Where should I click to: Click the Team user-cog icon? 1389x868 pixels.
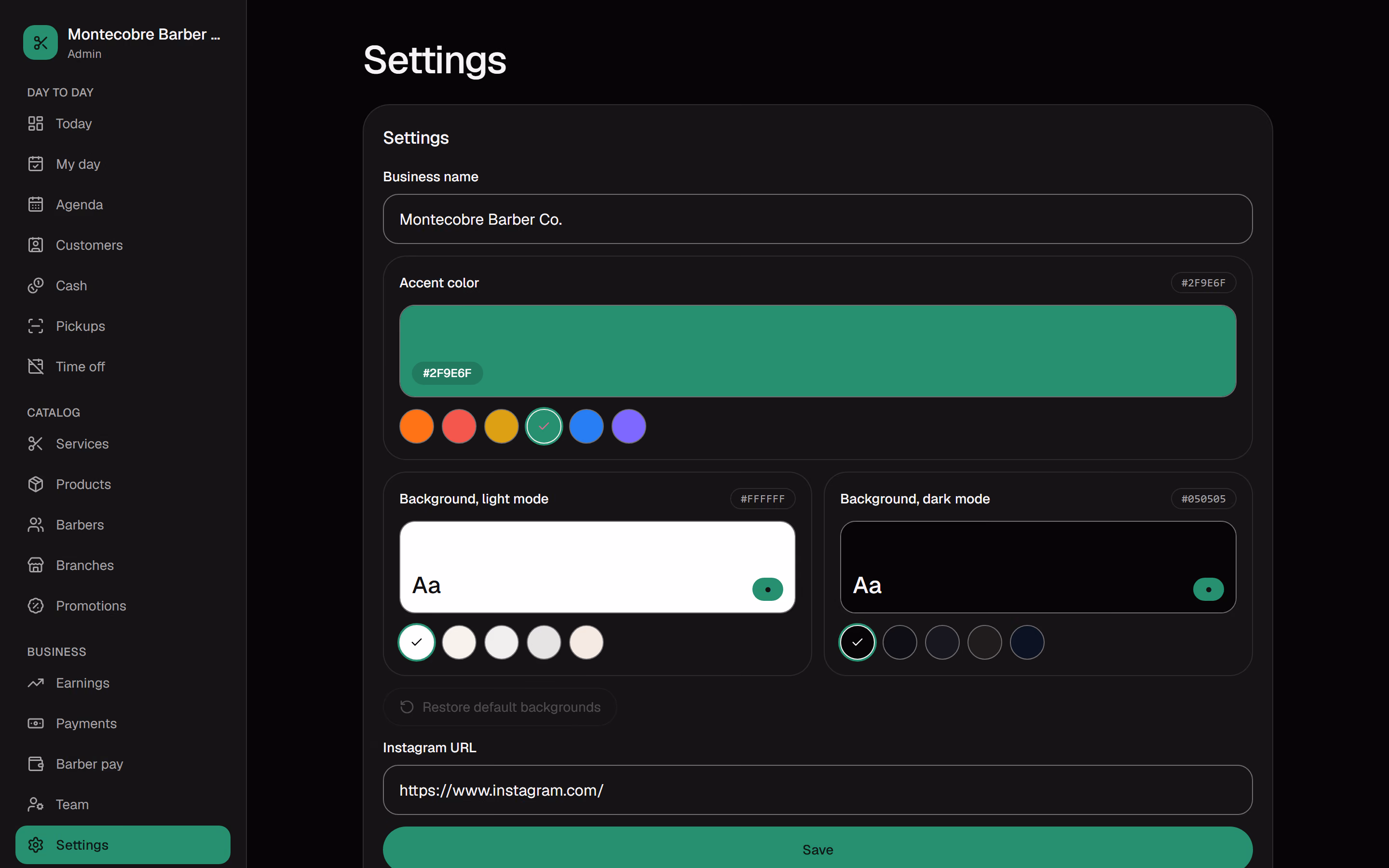pos(36,804)
